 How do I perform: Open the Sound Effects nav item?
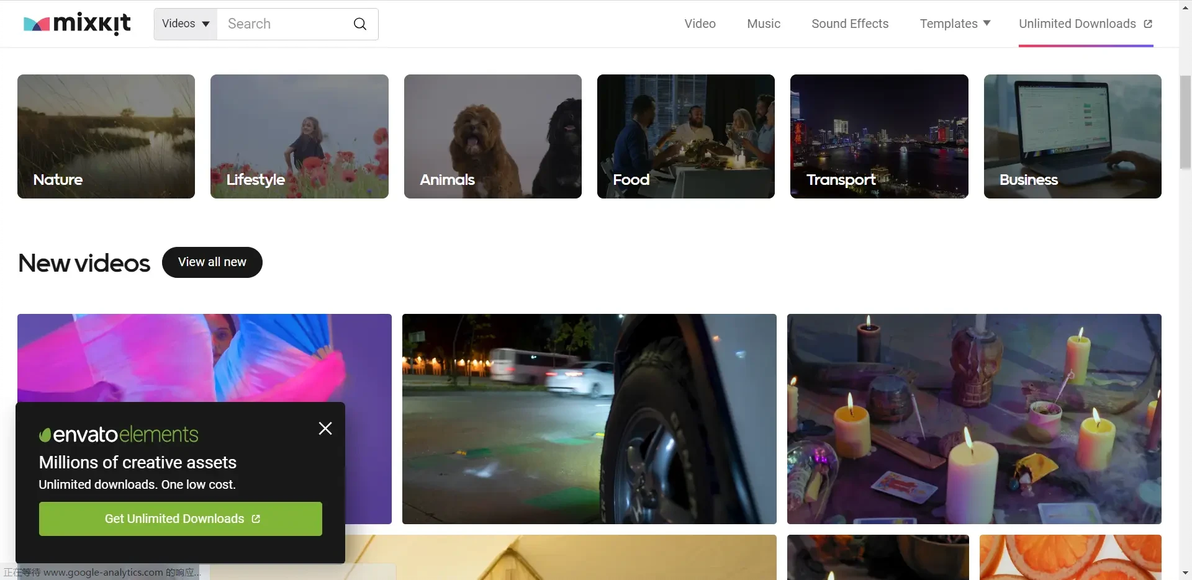point(850,24)
